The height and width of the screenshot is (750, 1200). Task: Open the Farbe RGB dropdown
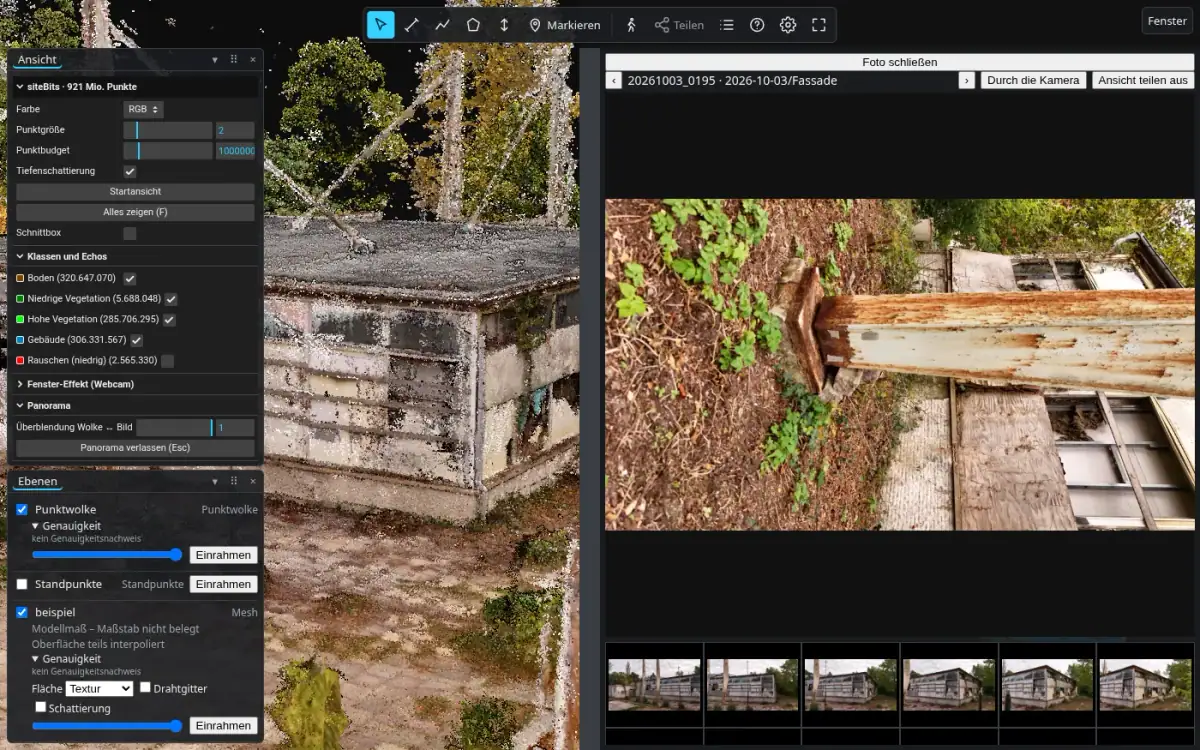143,109
